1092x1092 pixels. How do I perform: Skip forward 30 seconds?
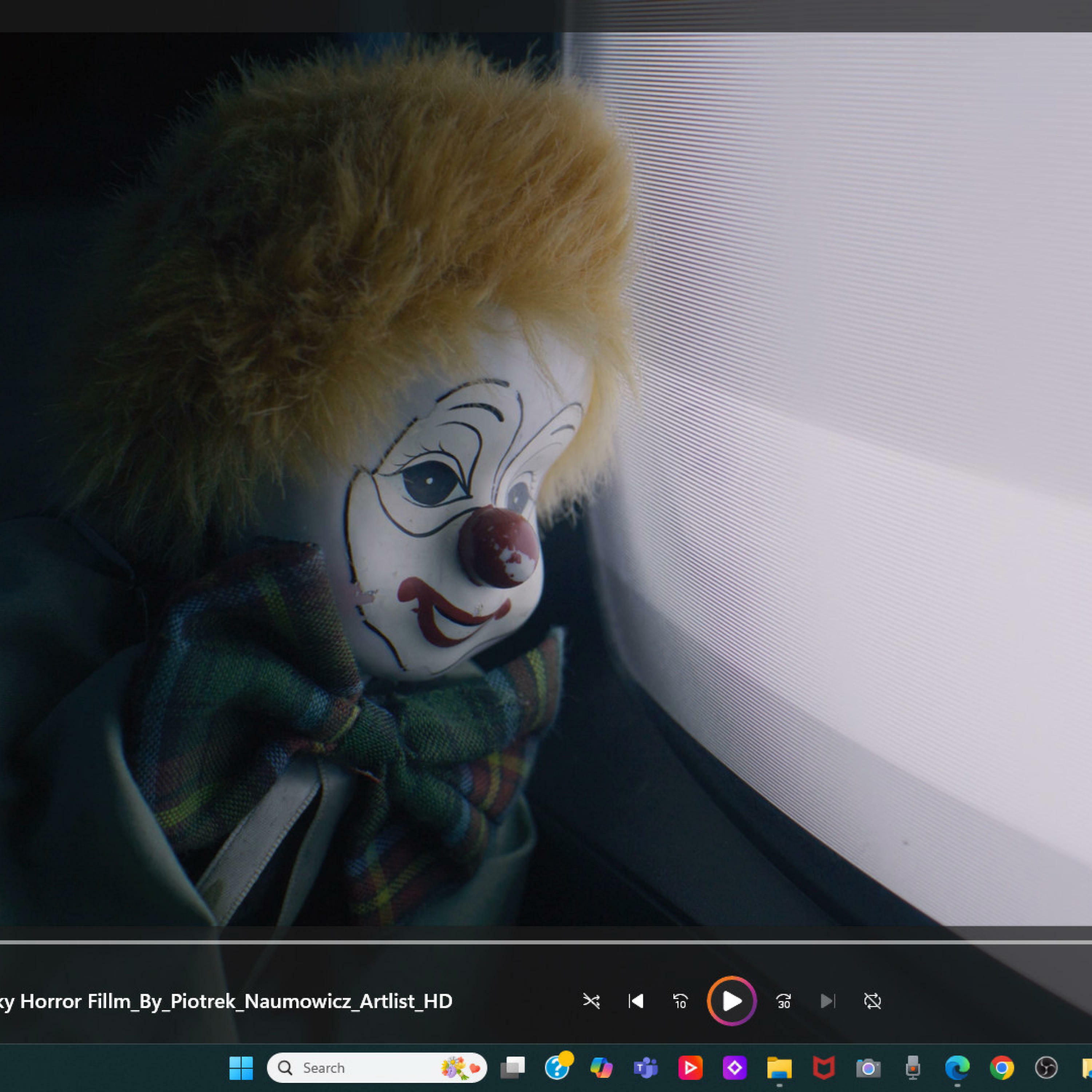point(783,1001)
